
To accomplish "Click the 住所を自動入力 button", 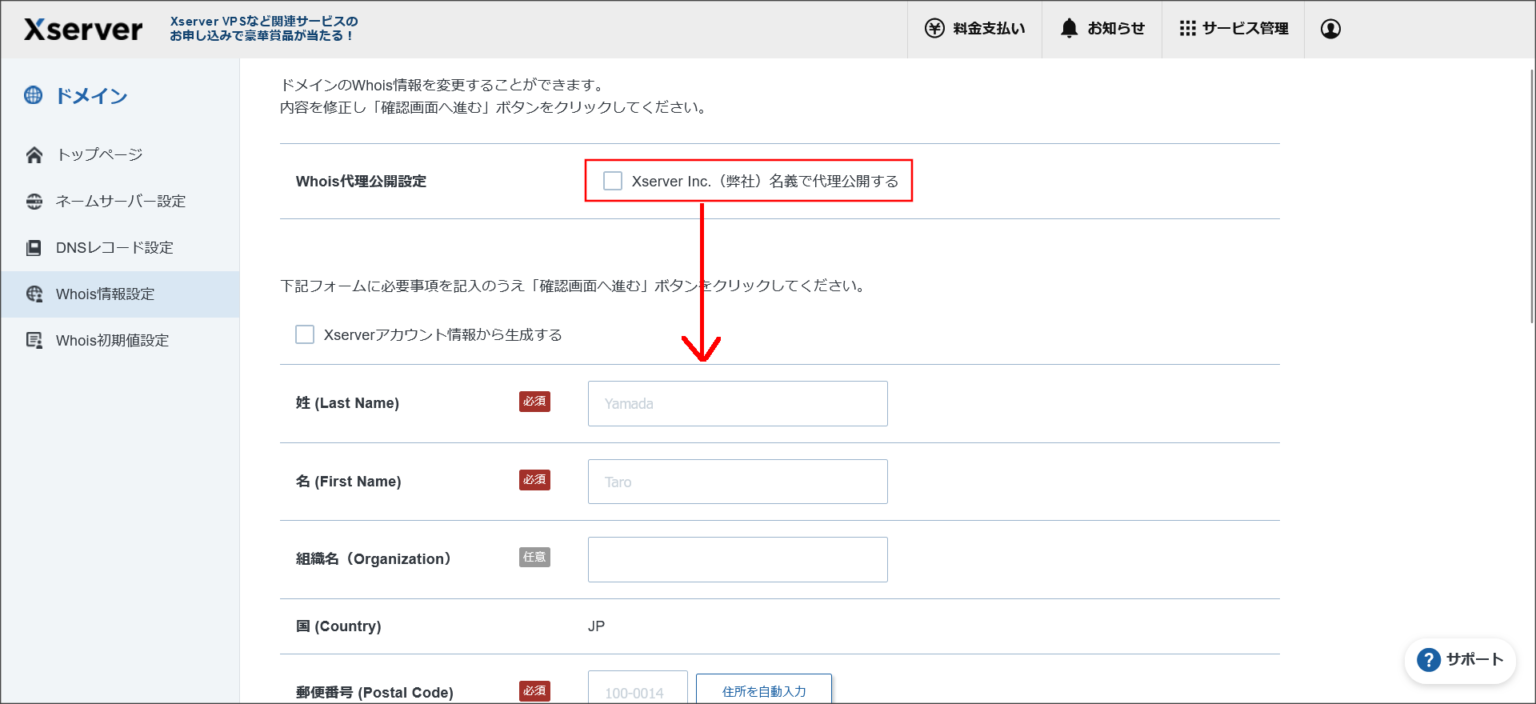I will 763,691.
